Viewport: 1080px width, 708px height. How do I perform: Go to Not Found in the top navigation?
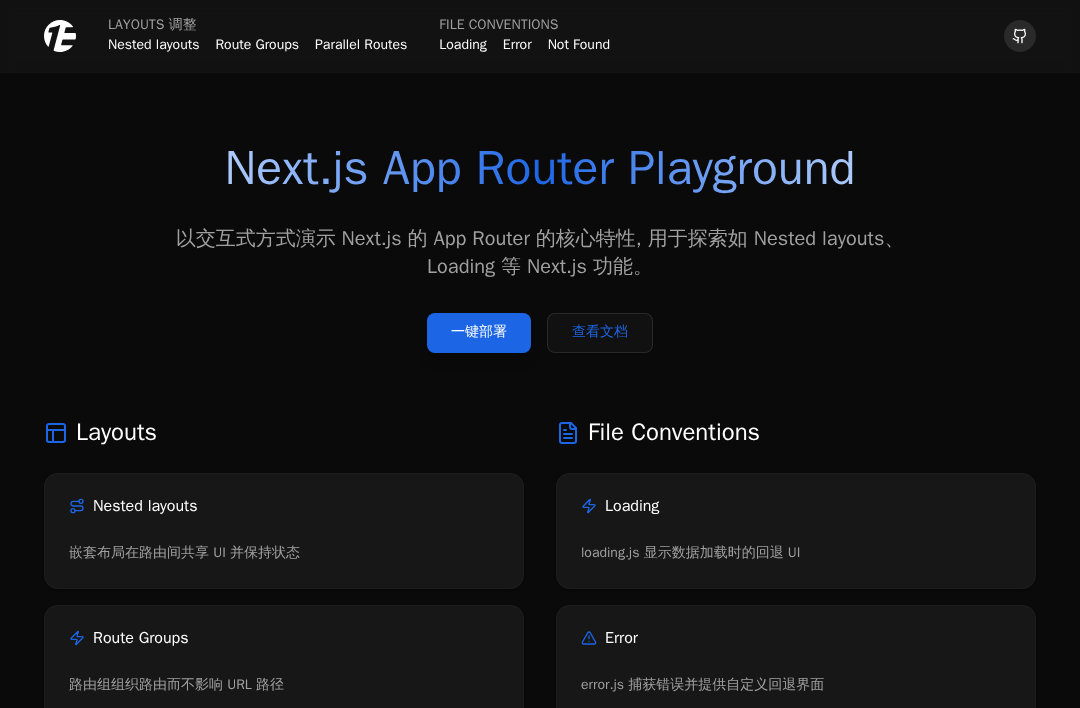579,45
